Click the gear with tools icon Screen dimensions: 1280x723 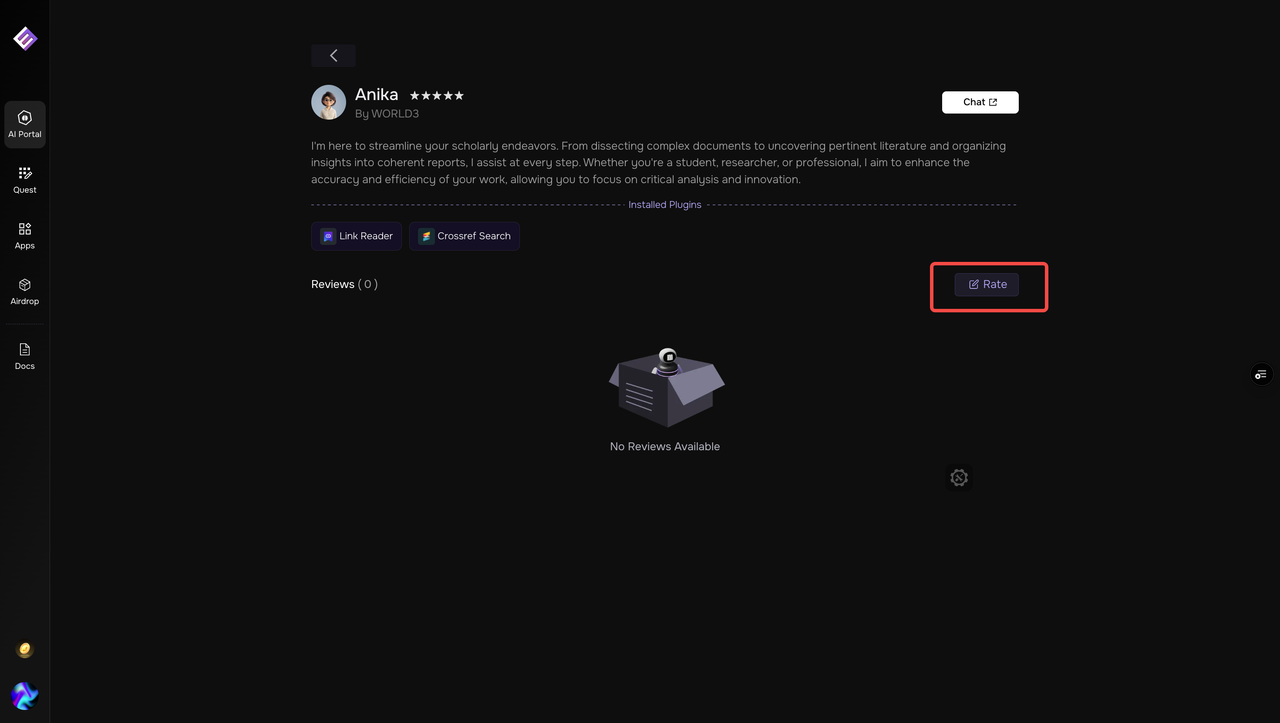959,478
